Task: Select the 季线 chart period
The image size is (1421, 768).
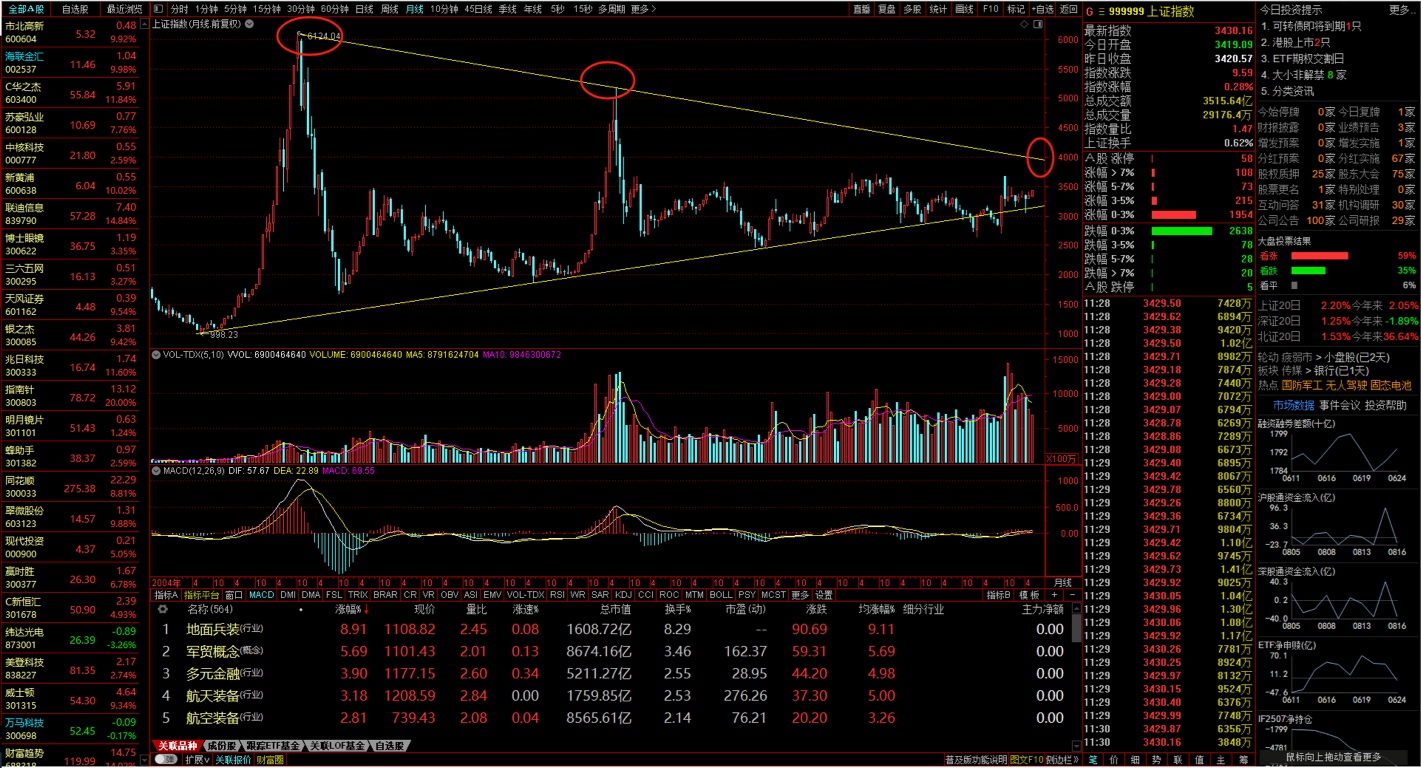Action: [508, 8]
